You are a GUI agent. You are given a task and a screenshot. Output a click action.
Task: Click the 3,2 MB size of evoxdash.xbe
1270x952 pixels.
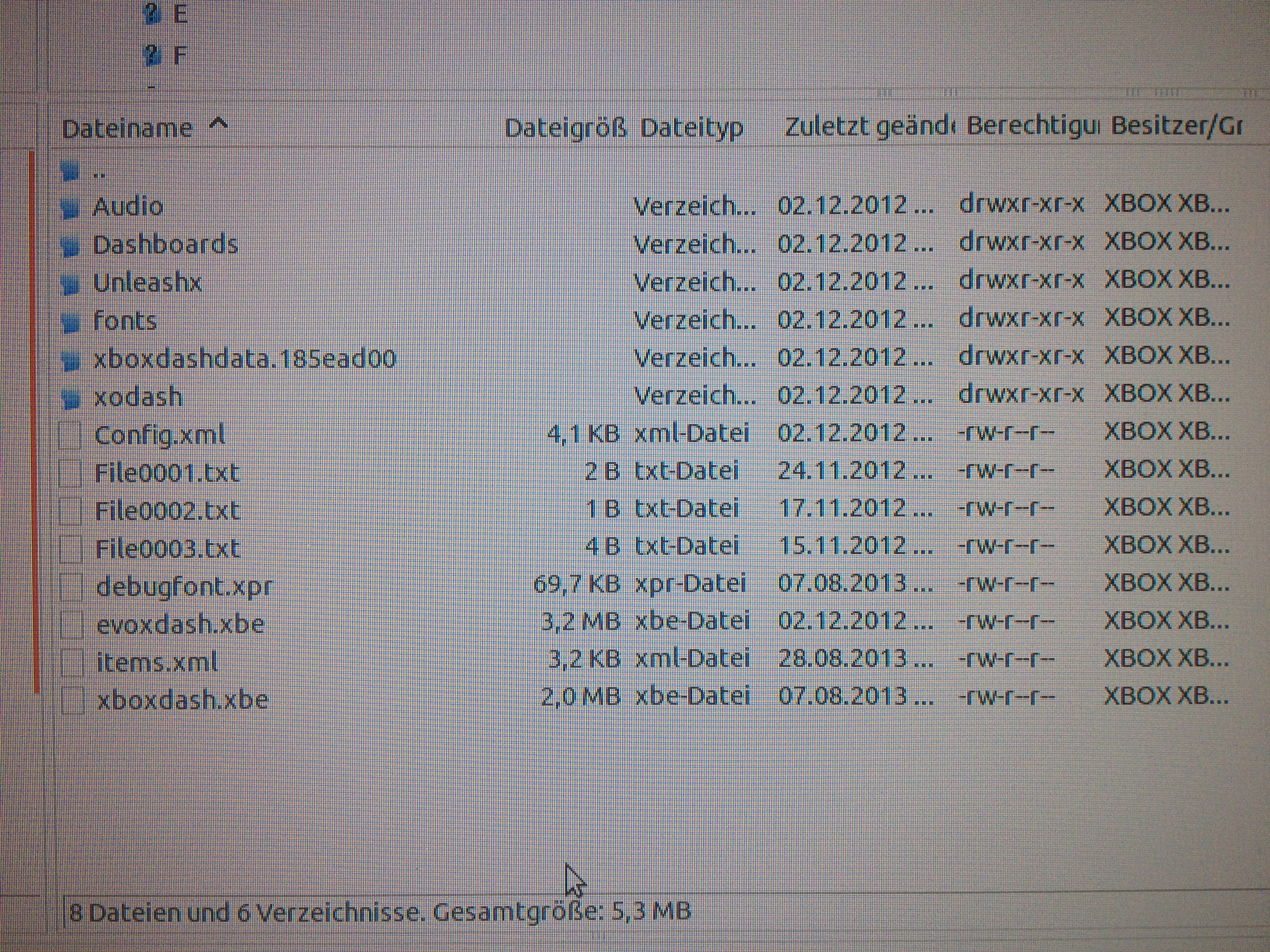(x=581, y=622)
